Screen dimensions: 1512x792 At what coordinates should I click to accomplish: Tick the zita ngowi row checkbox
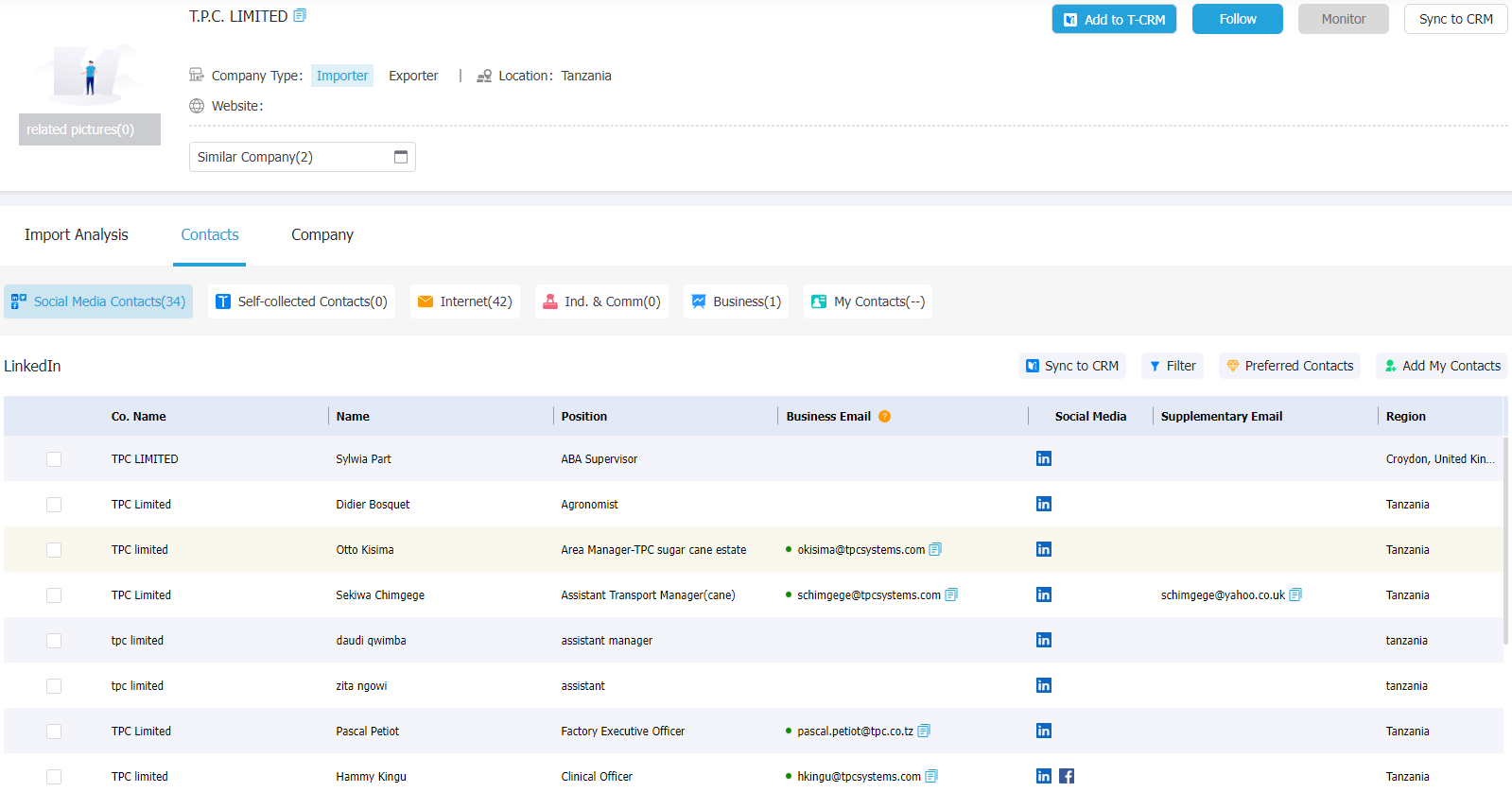coord(54,686)
